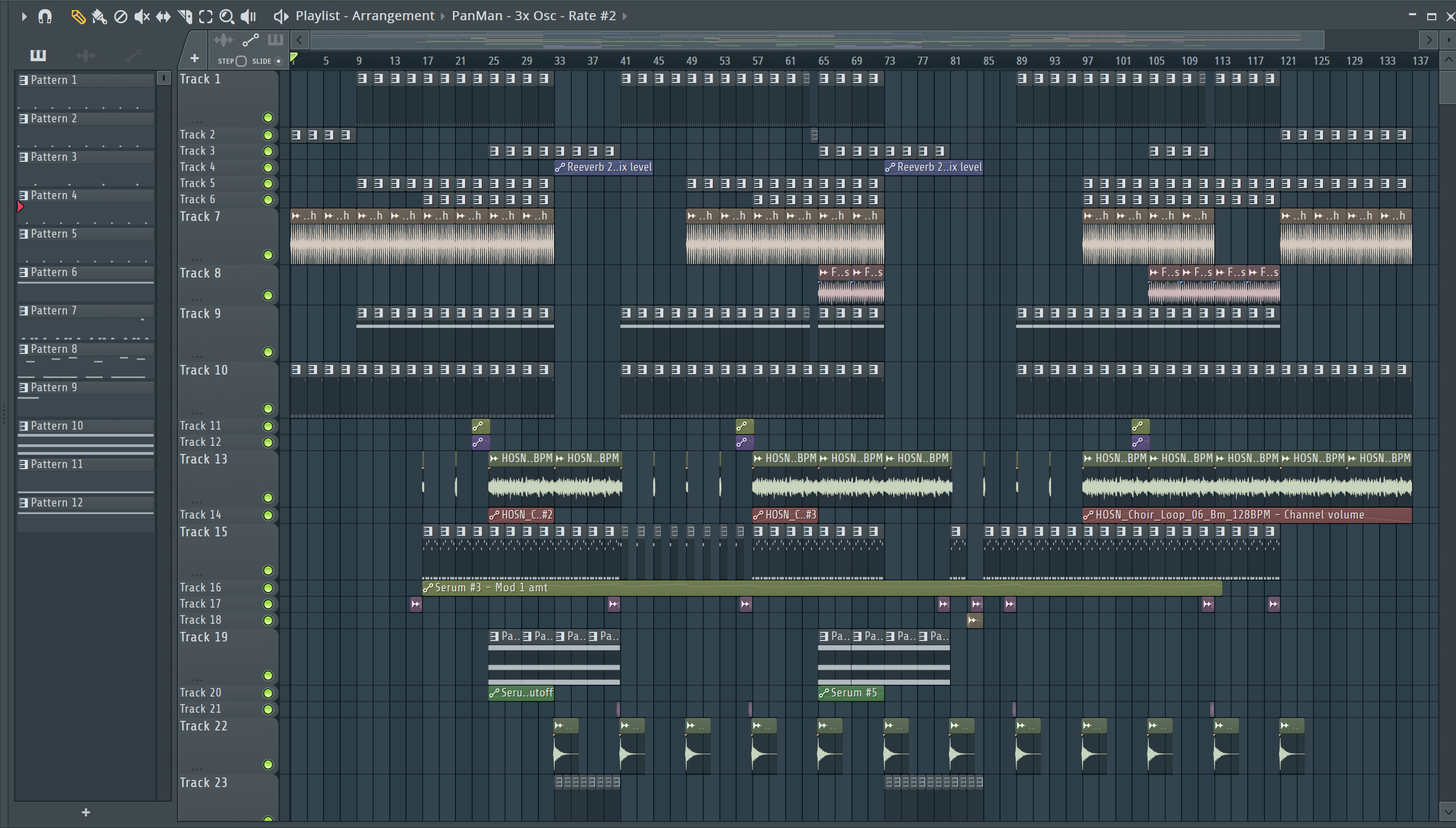This screenshot has height=828, width=1456.
Task: Select the Mute tool
Action: (142, 17)
